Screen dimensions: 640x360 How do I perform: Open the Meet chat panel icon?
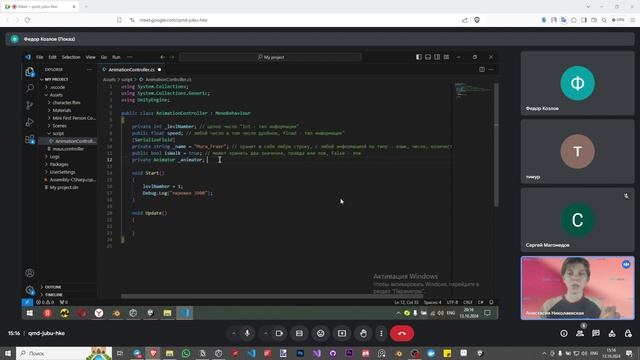[596, 333]
